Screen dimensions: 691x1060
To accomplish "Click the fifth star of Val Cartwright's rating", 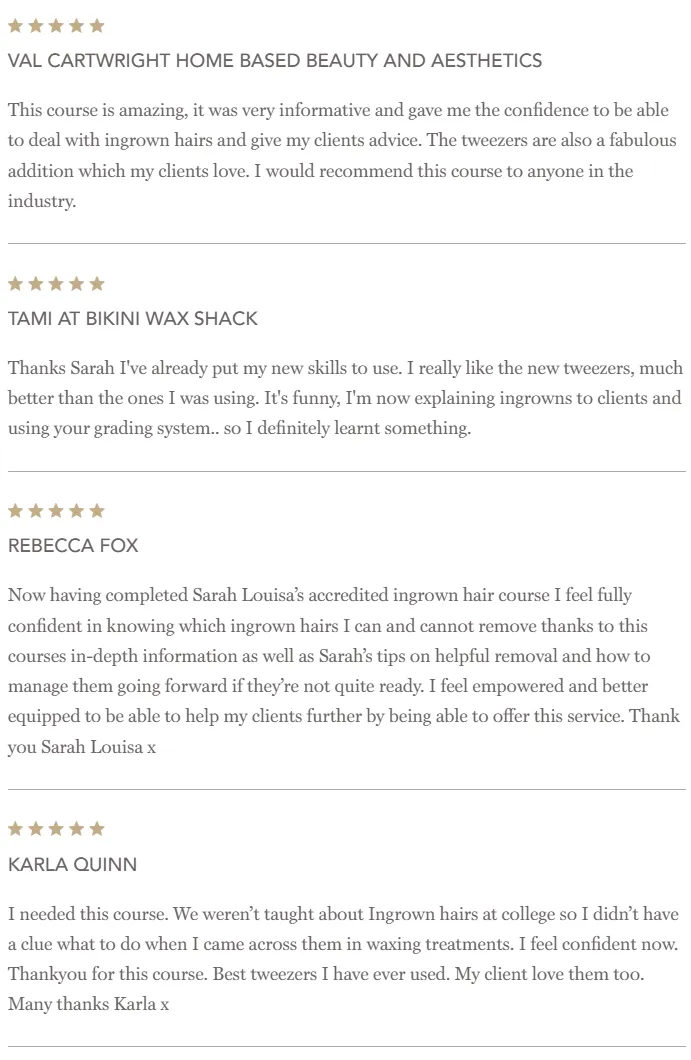I will pyautogui.click(x=97, y=26).
